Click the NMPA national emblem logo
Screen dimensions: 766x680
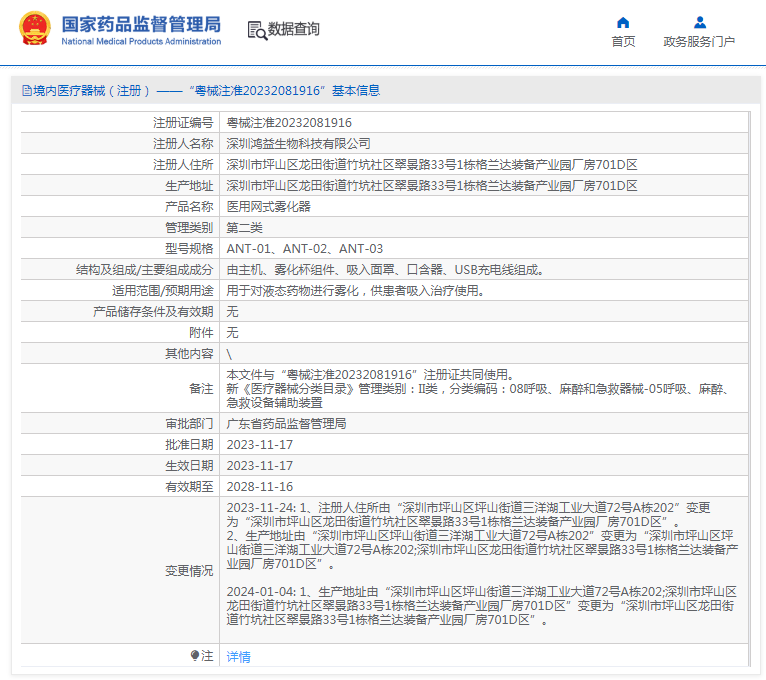click(35, 28)
